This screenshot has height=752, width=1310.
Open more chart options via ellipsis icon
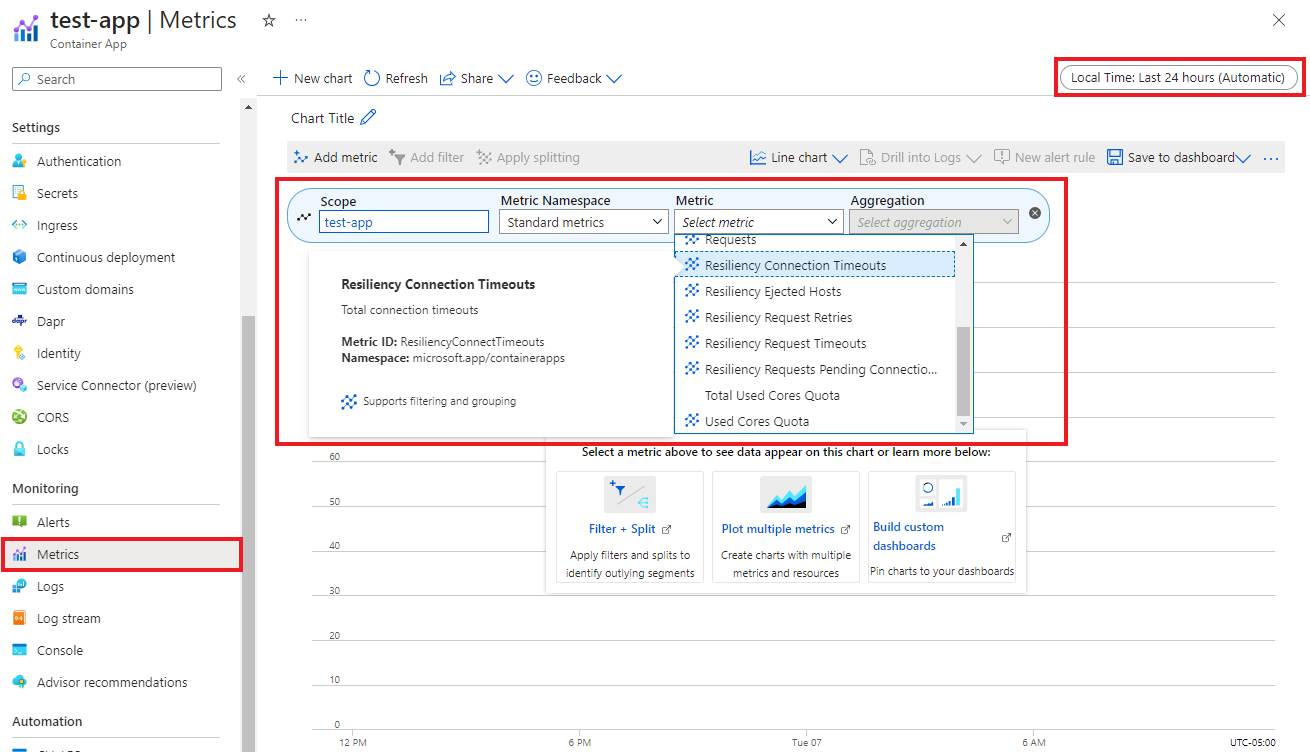[1270, 157]
